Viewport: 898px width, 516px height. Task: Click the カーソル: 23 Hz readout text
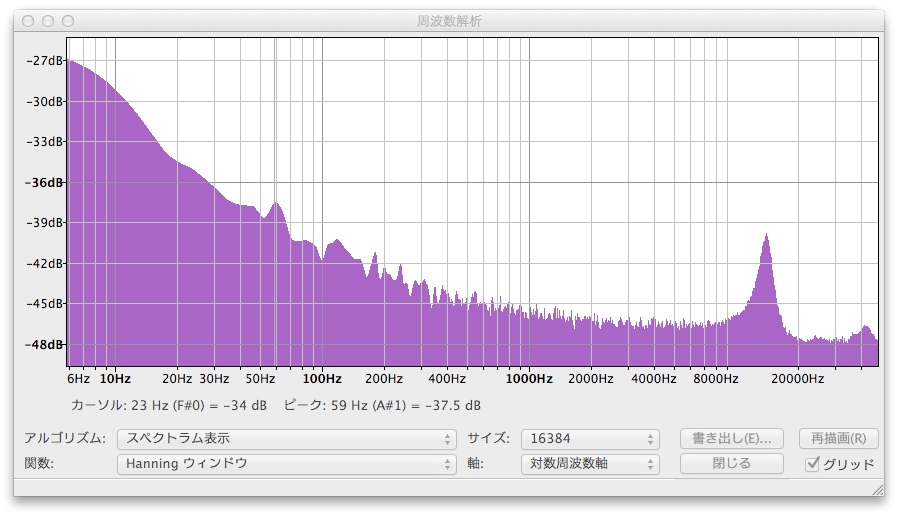click(168, 405)
